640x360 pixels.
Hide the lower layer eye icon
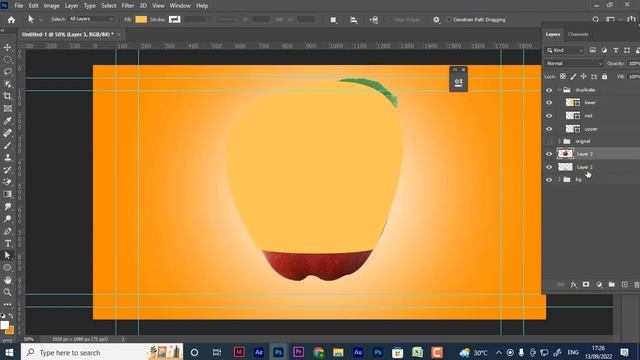(x=549, y=103)
